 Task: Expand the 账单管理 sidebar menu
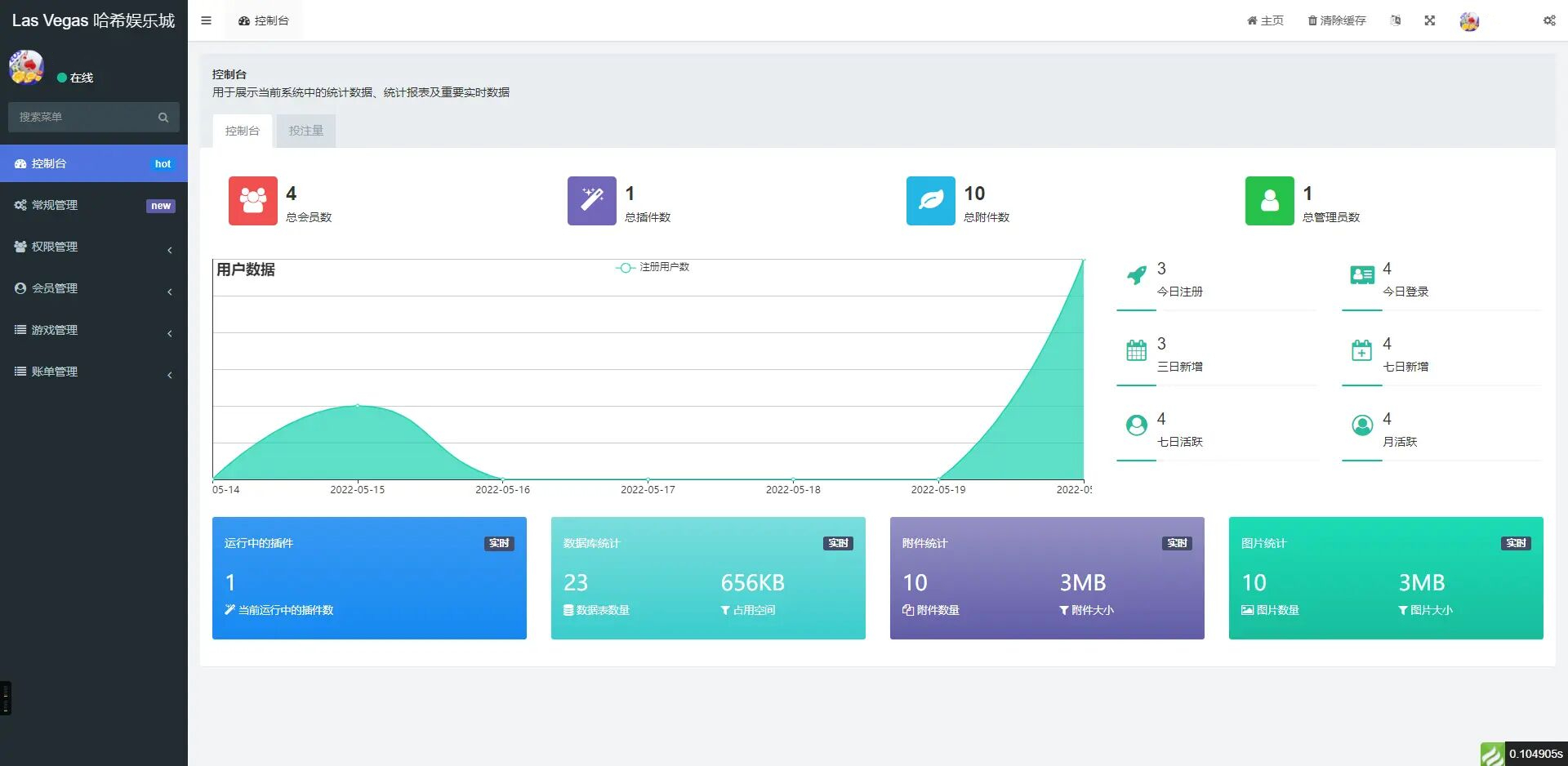(x=94, y=372)
